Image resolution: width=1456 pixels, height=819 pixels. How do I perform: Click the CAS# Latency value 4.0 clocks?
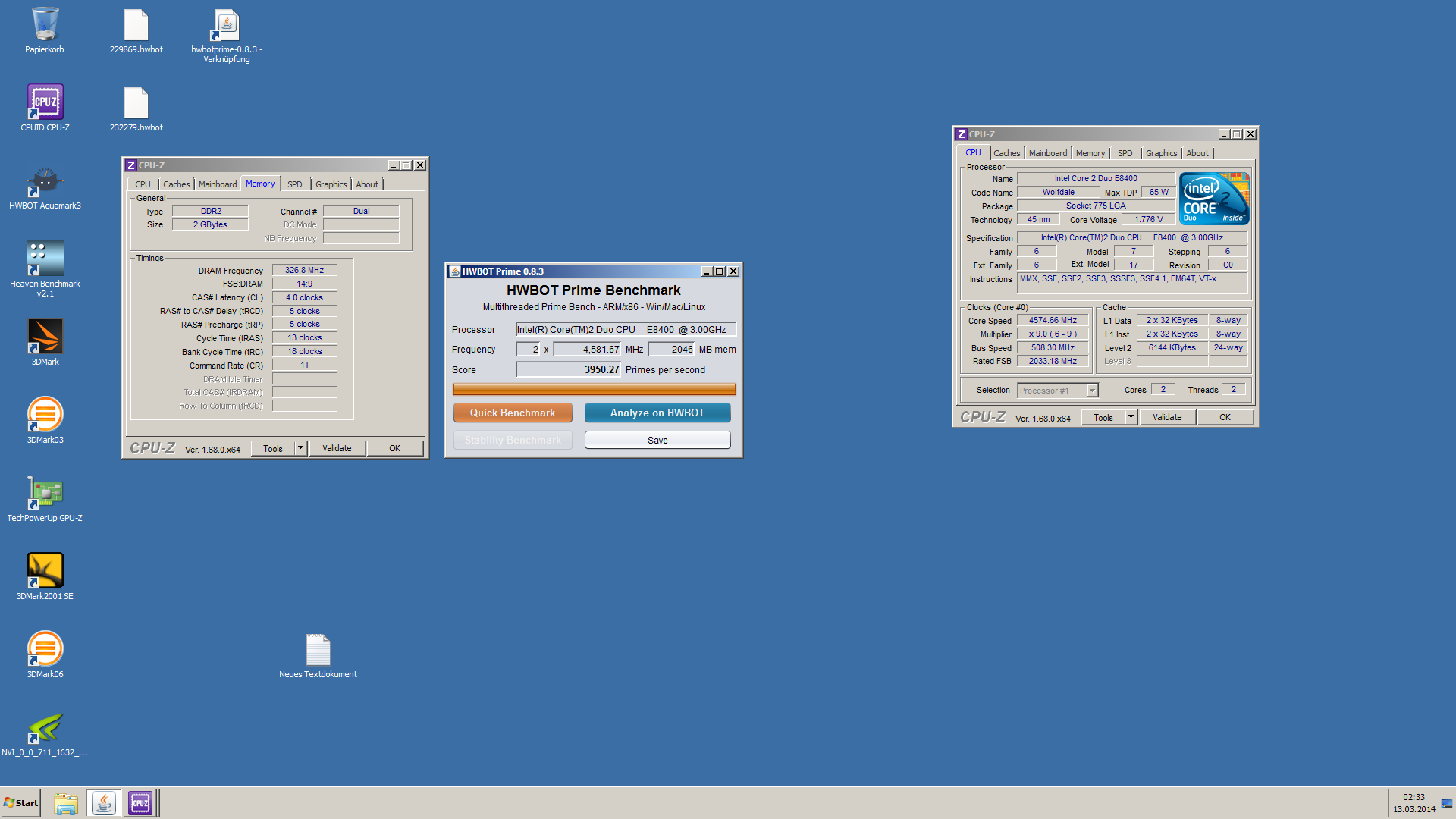[304, 297]
